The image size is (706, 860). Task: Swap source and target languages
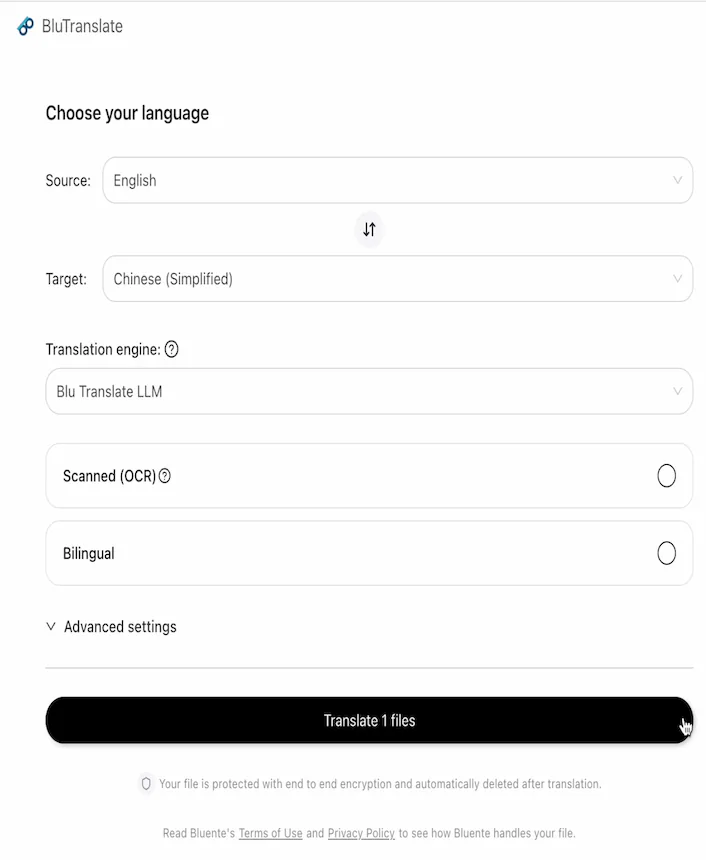pos(369,229)
